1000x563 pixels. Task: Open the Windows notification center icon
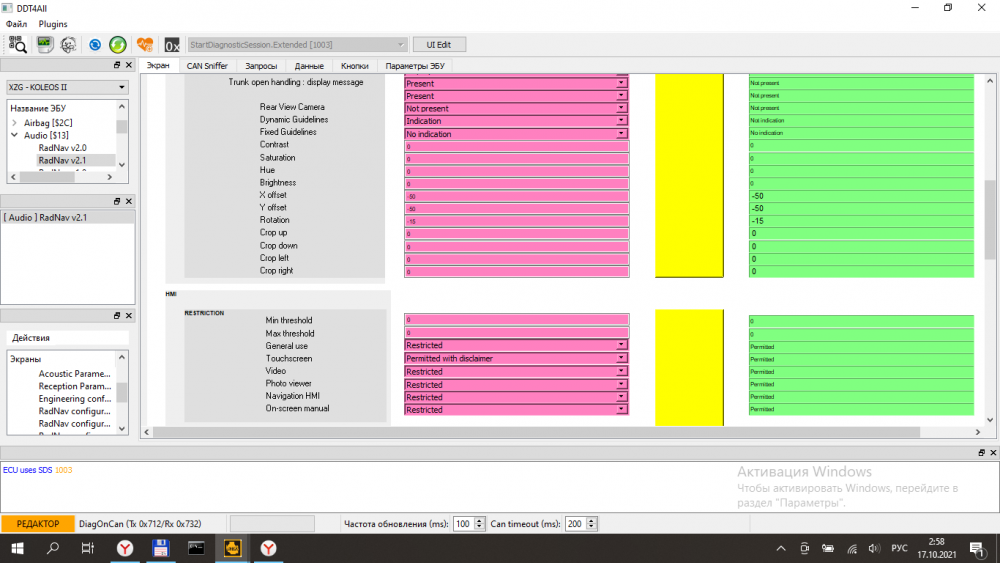coord(976,548)
